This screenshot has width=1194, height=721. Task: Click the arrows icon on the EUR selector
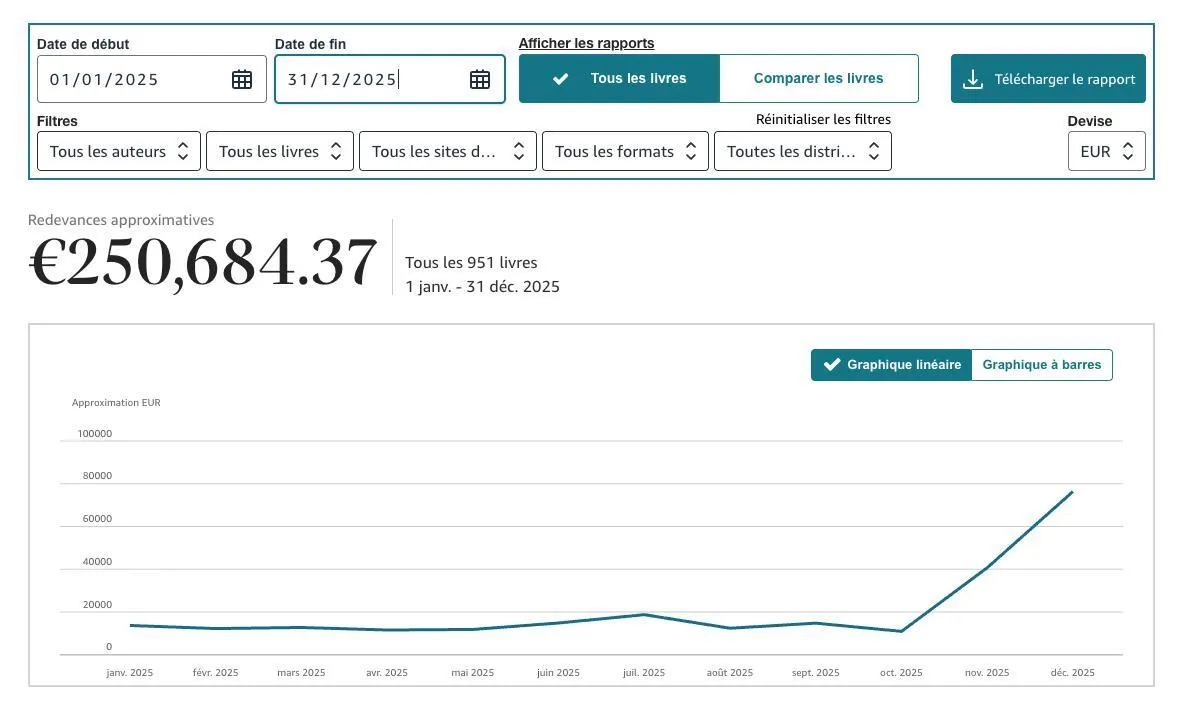[1128, 152]
